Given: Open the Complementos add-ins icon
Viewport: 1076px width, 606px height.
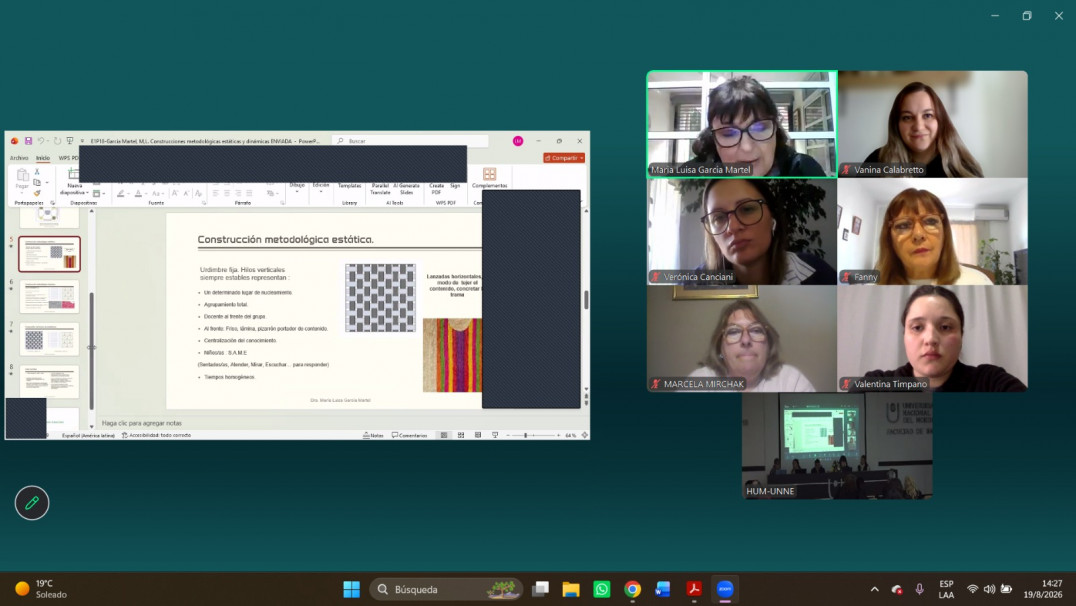Looking at the screenshot, I should (489, 174).
